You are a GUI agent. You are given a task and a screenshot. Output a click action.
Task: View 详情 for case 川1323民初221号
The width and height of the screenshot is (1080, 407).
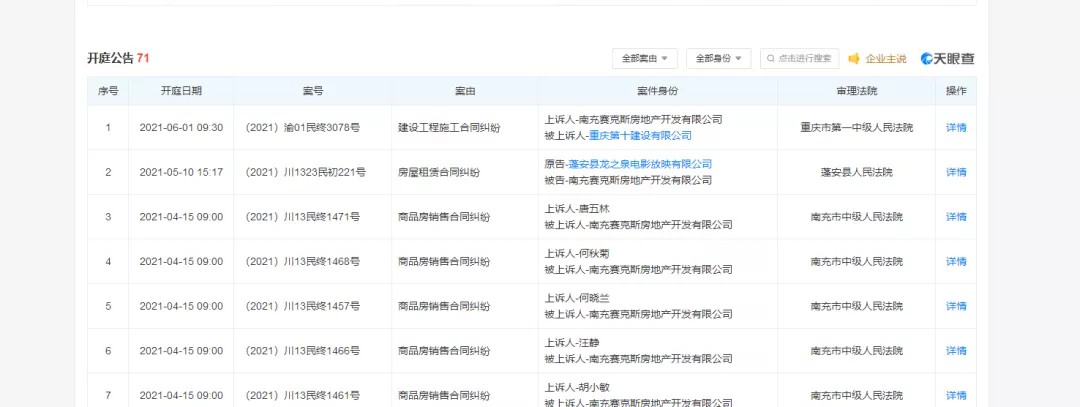pos(956,172)
